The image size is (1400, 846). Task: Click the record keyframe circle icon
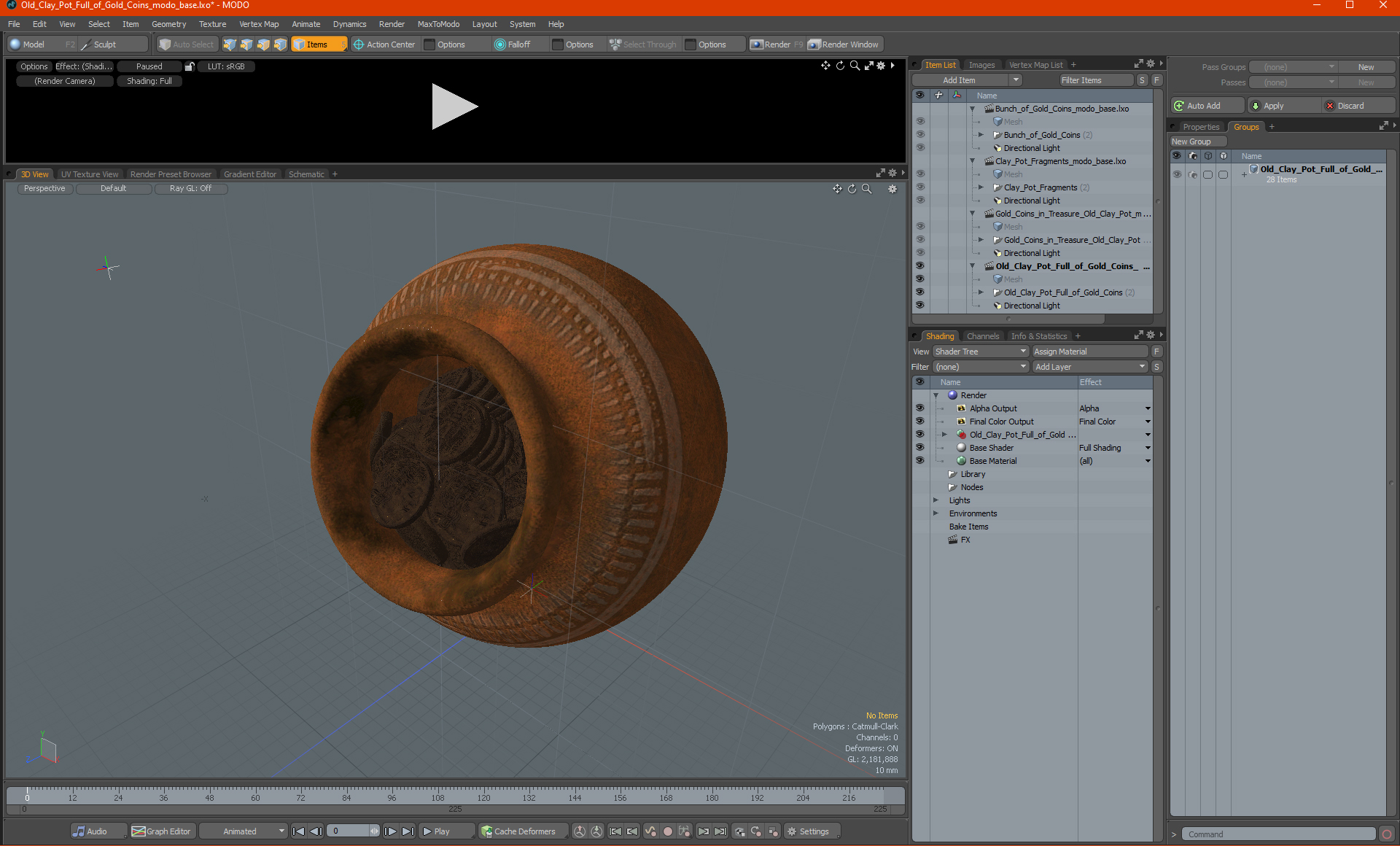tap(667, 831)
